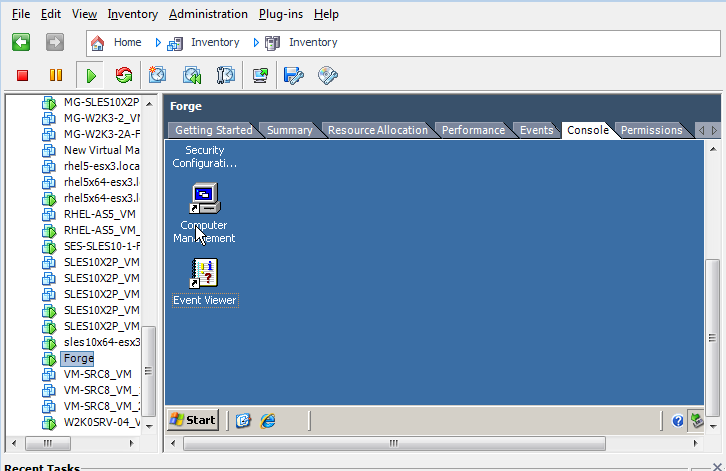726x471 pixels.
Task: Open the first Inventory breadcrumb dropdown arrow
Action: point(158,43)
